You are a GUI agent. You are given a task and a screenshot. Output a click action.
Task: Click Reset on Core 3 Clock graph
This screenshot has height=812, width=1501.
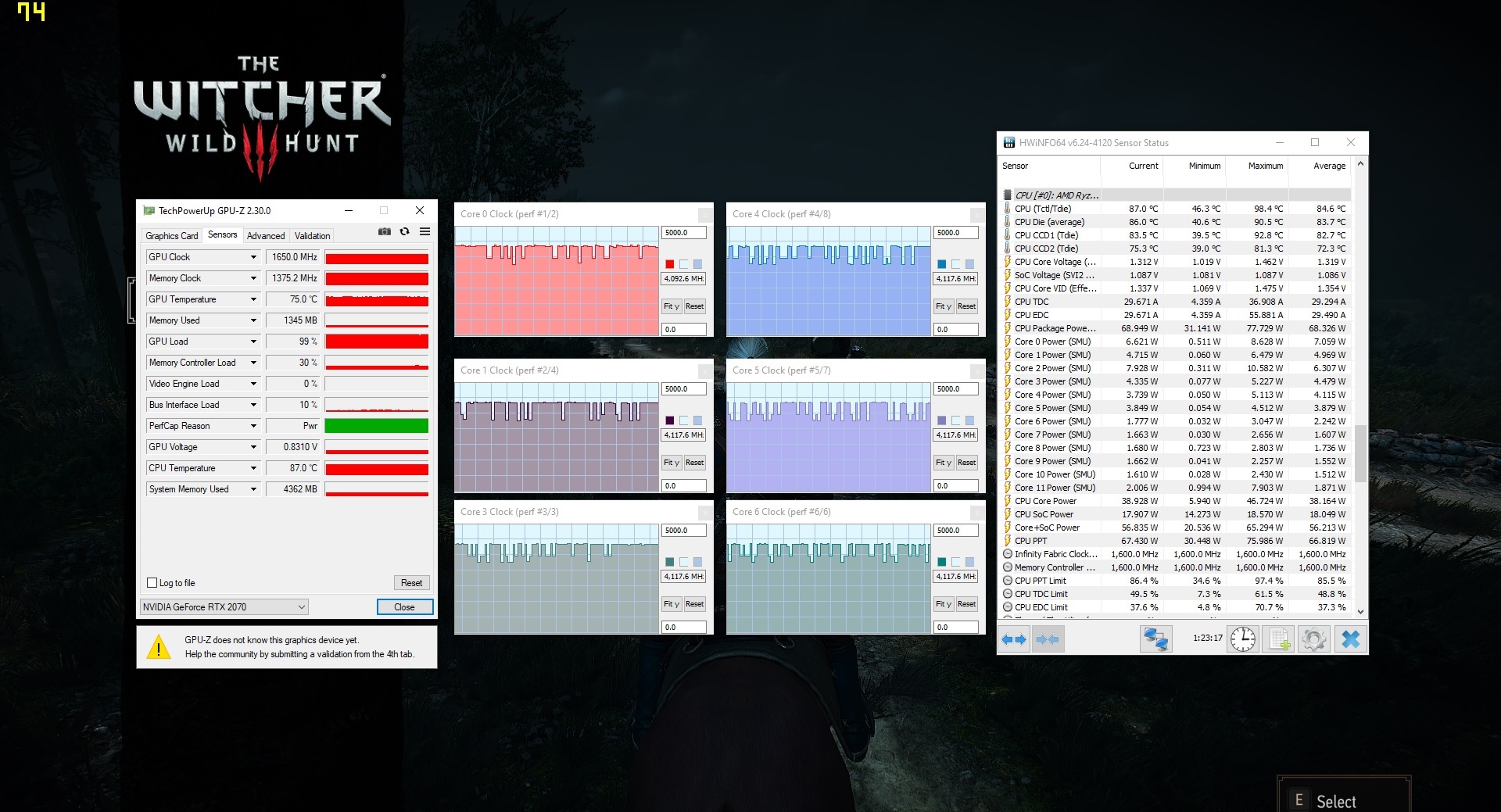tap(695, 604)
